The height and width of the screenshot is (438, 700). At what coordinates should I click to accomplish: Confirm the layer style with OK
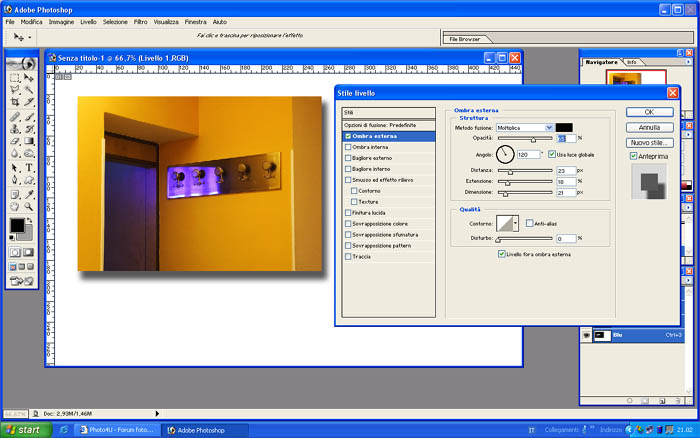pyautogui.click(x=650, y=112)
